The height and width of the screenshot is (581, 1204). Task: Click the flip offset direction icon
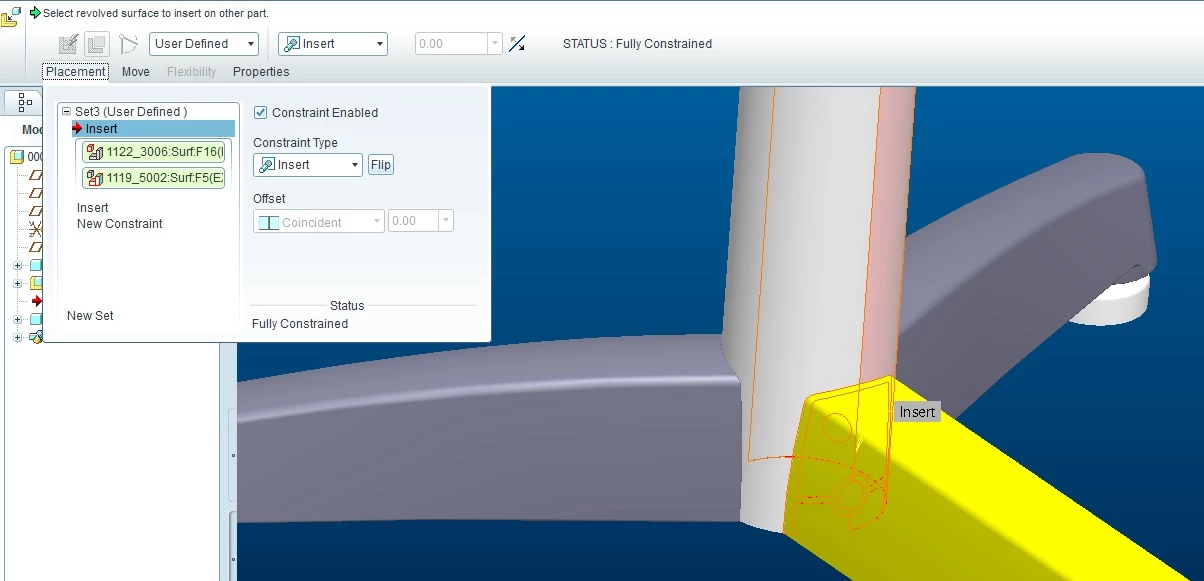pos(516,44)
